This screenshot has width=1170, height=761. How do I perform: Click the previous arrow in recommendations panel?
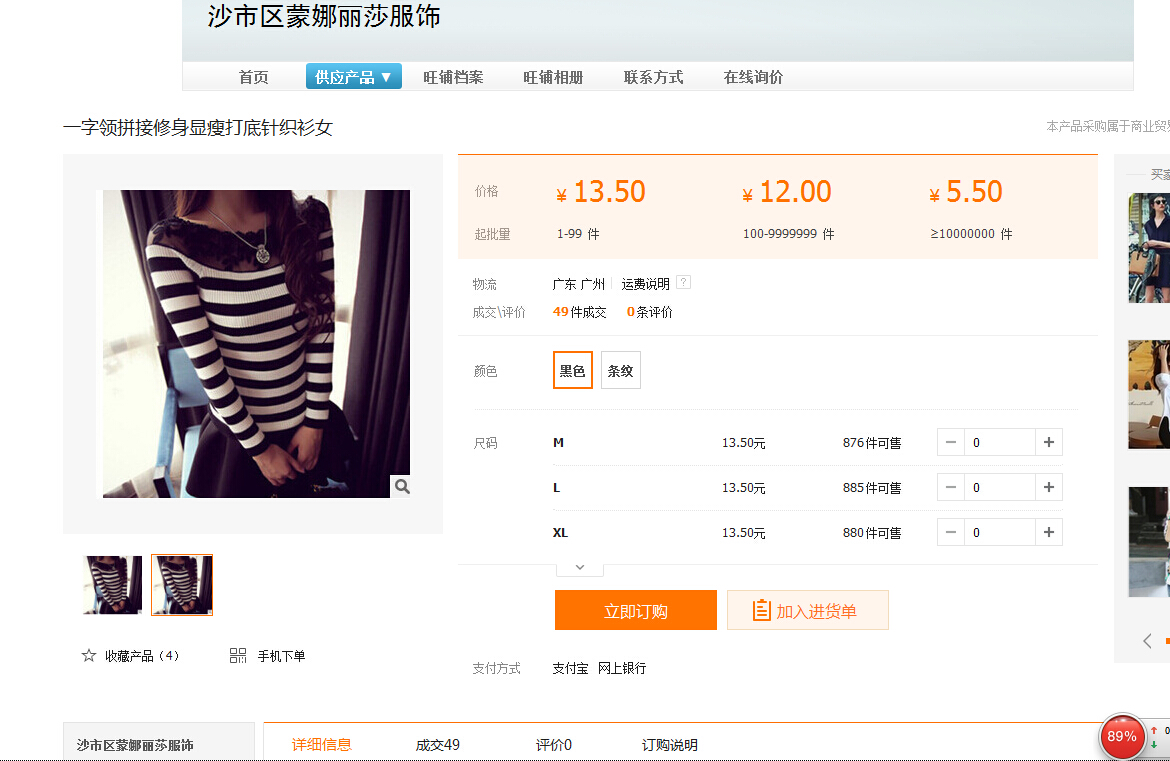1147,641
